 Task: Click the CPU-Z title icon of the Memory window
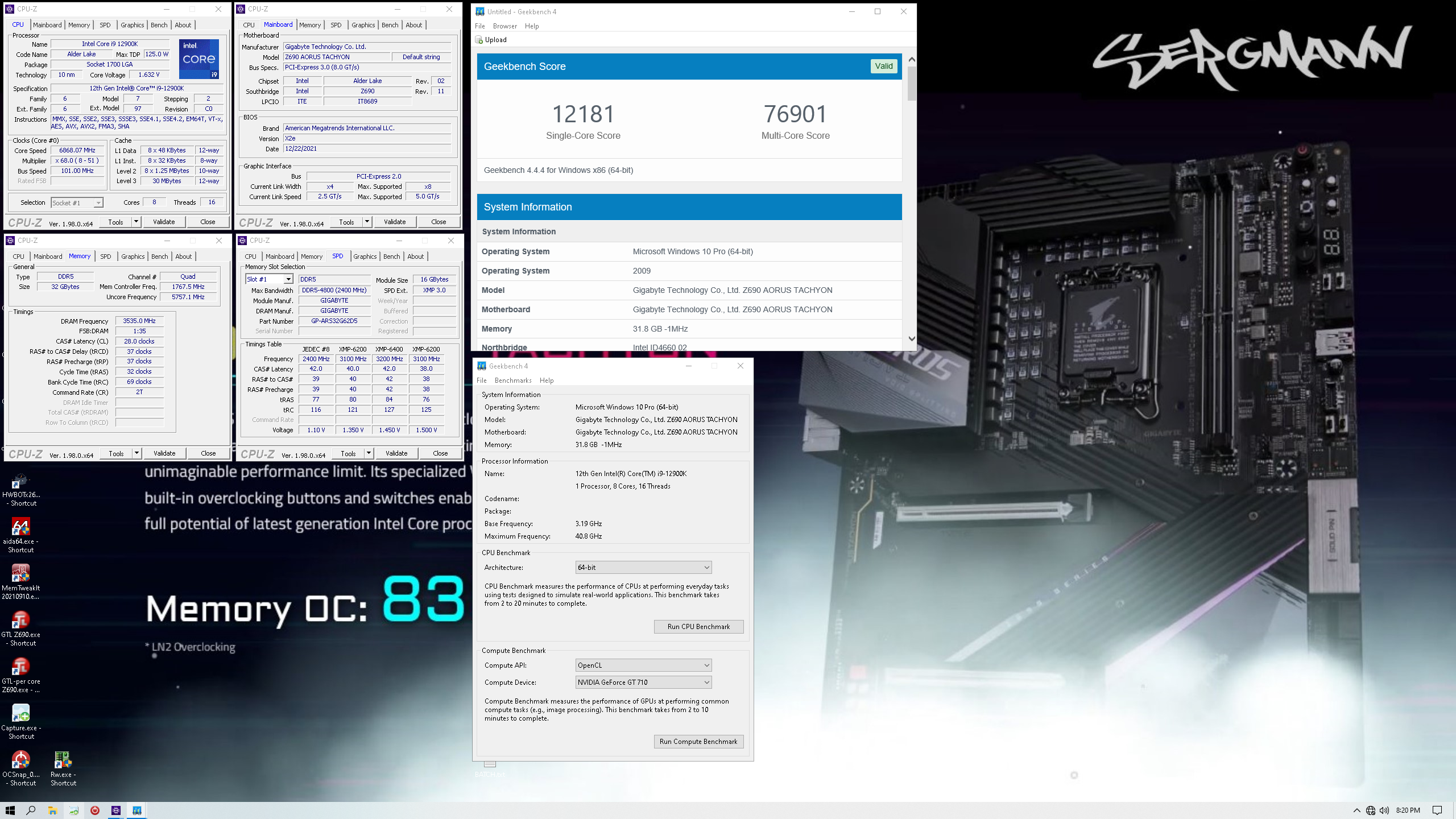(x=10, y=241)
